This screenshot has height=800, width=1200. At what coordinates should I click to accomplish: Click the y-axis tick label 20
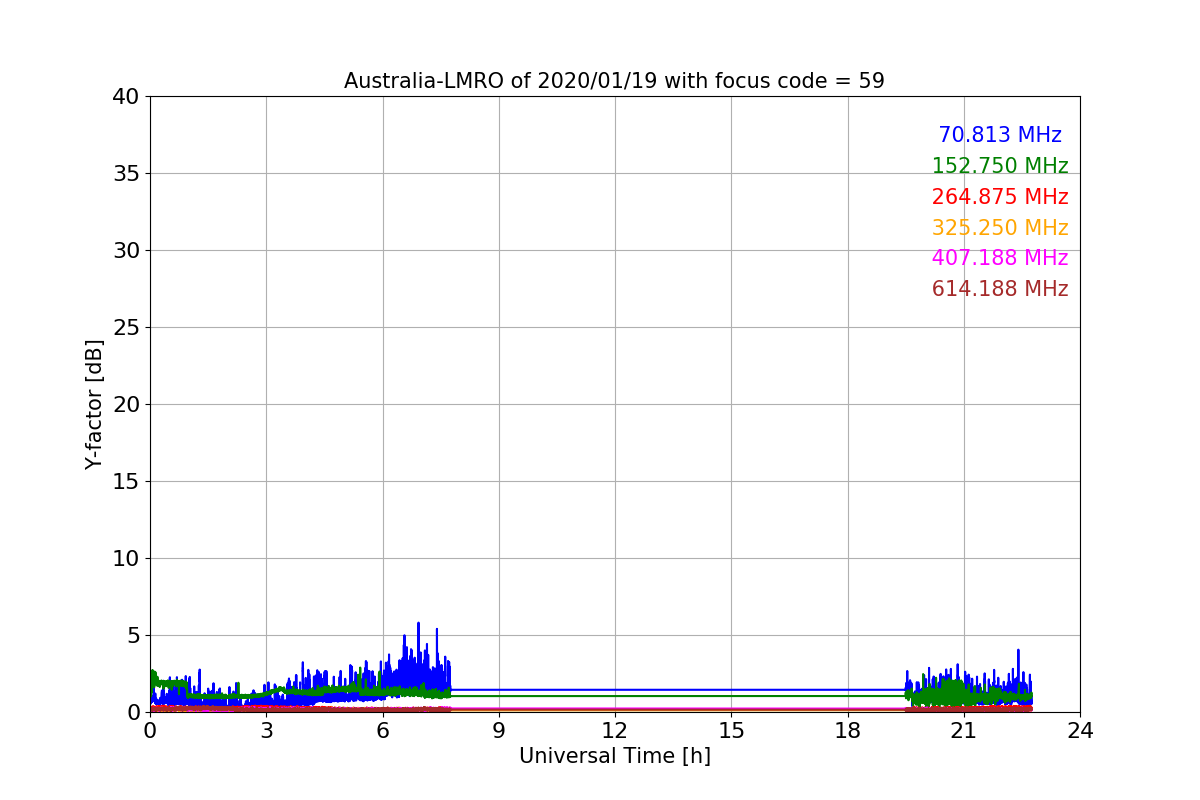coord(125,405)
